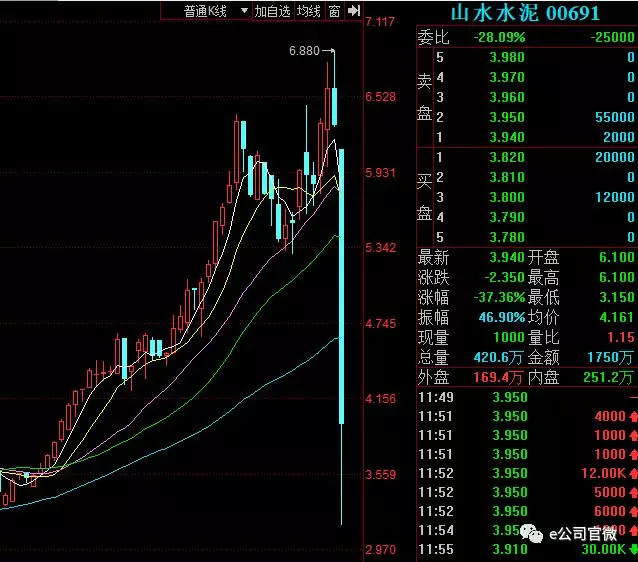Click the green down arrow beside 30.00K trade
Image resolution: width=638 pixels, height=562 pixels.
(632, 550)
